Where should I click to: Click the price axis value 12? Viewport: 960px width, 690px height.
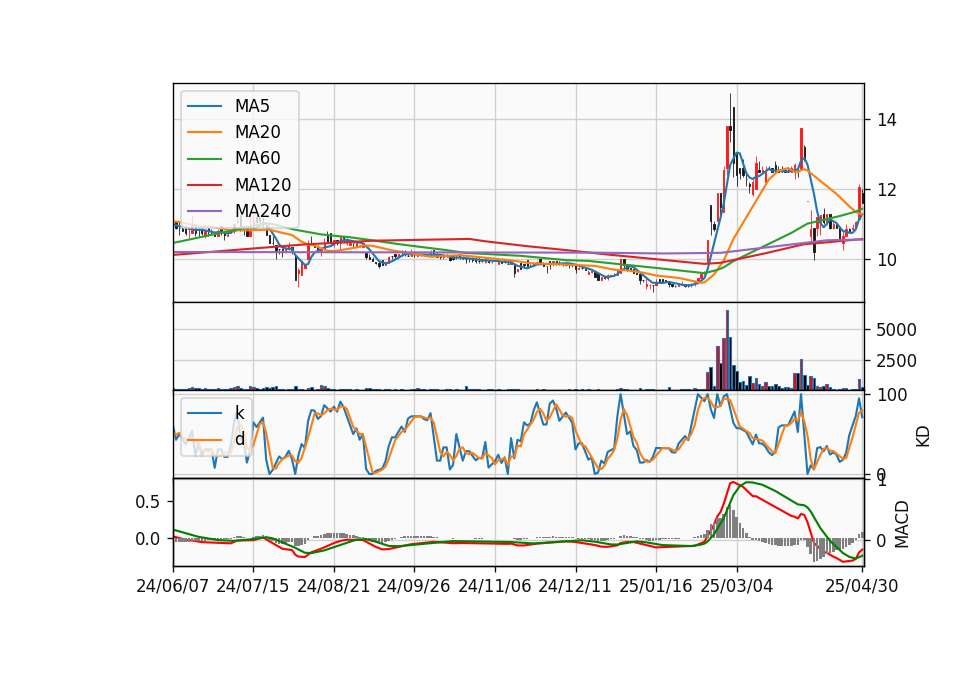(887, 190)
